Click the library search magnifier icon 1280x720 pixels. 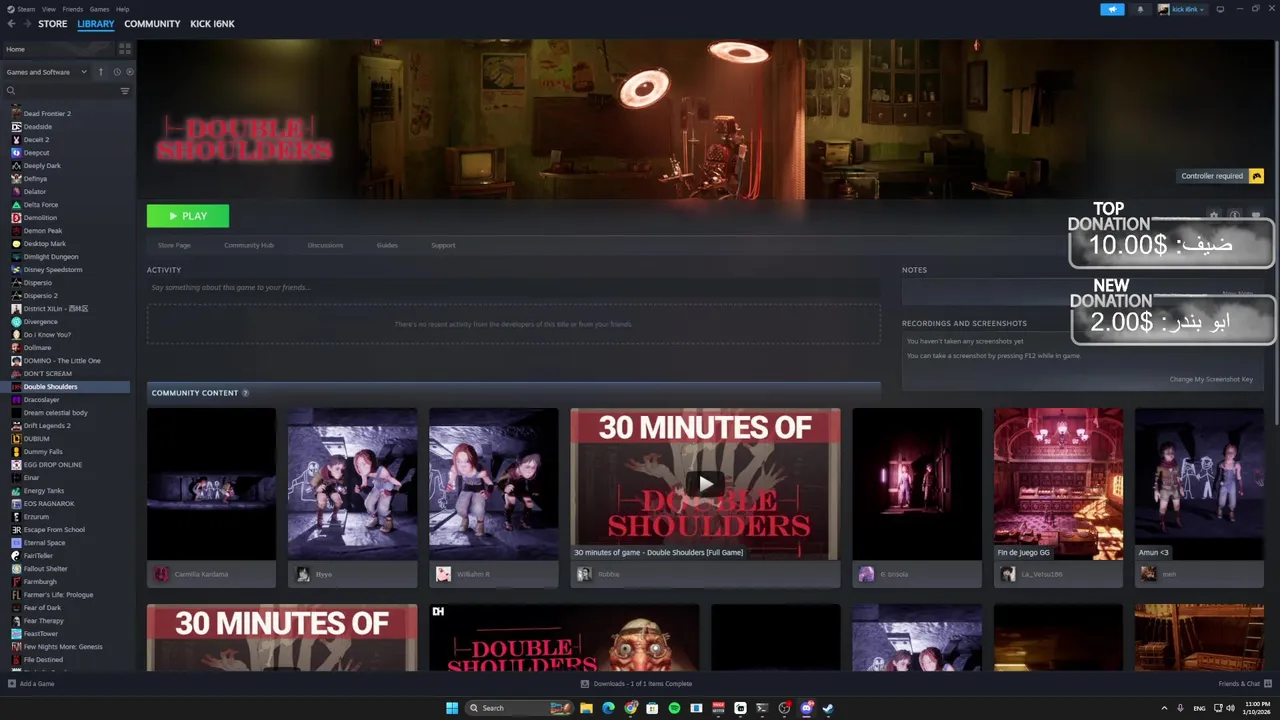pyautogui.click(x=11, y=91)
